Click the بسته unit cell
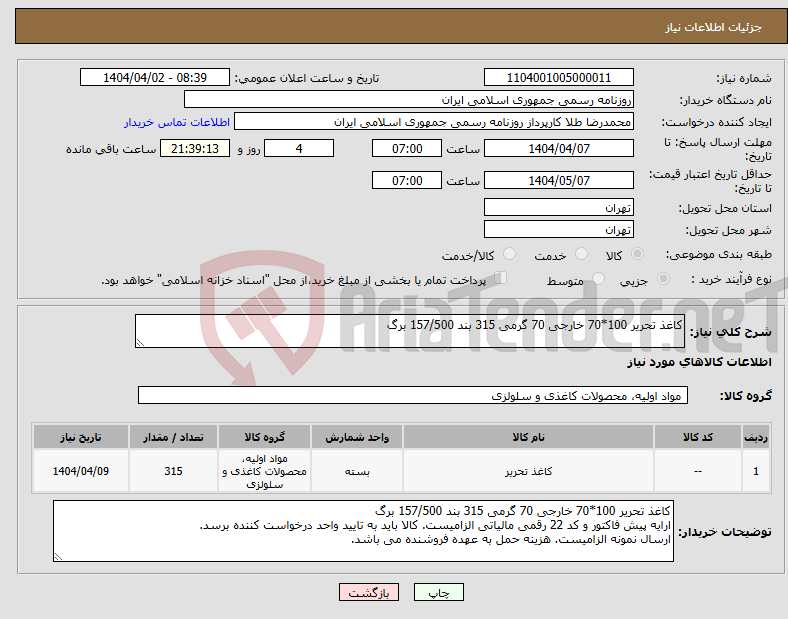The width and height of the screenshot is (788, 619). (x=357, y=471)
